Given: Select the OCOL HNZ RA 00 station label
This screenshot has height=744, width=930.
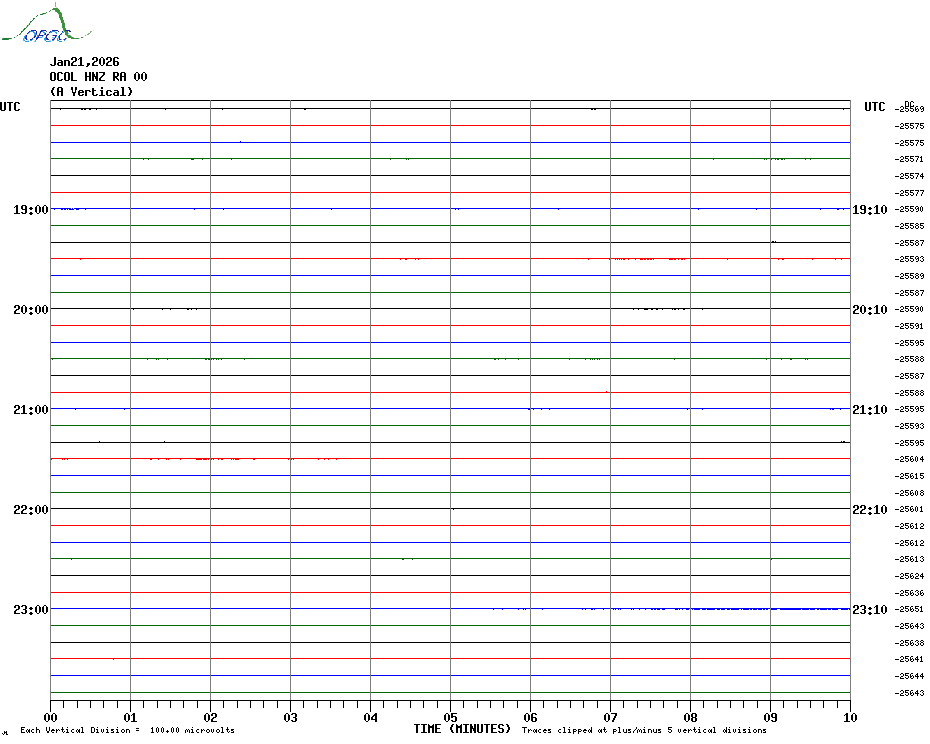Looking at the screenshot, I should click(98, 77).
